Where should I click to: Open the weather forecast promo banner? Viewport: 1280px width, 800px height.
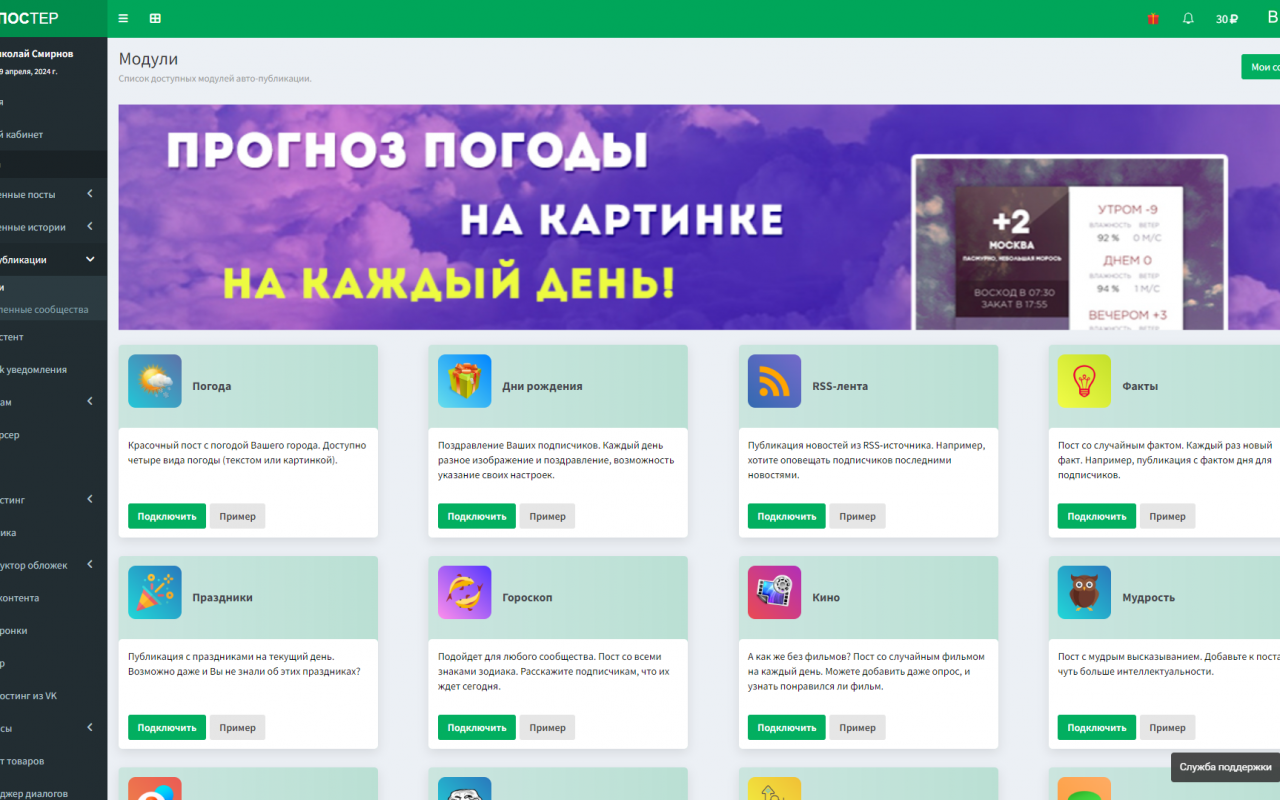(x=699, y=217)
